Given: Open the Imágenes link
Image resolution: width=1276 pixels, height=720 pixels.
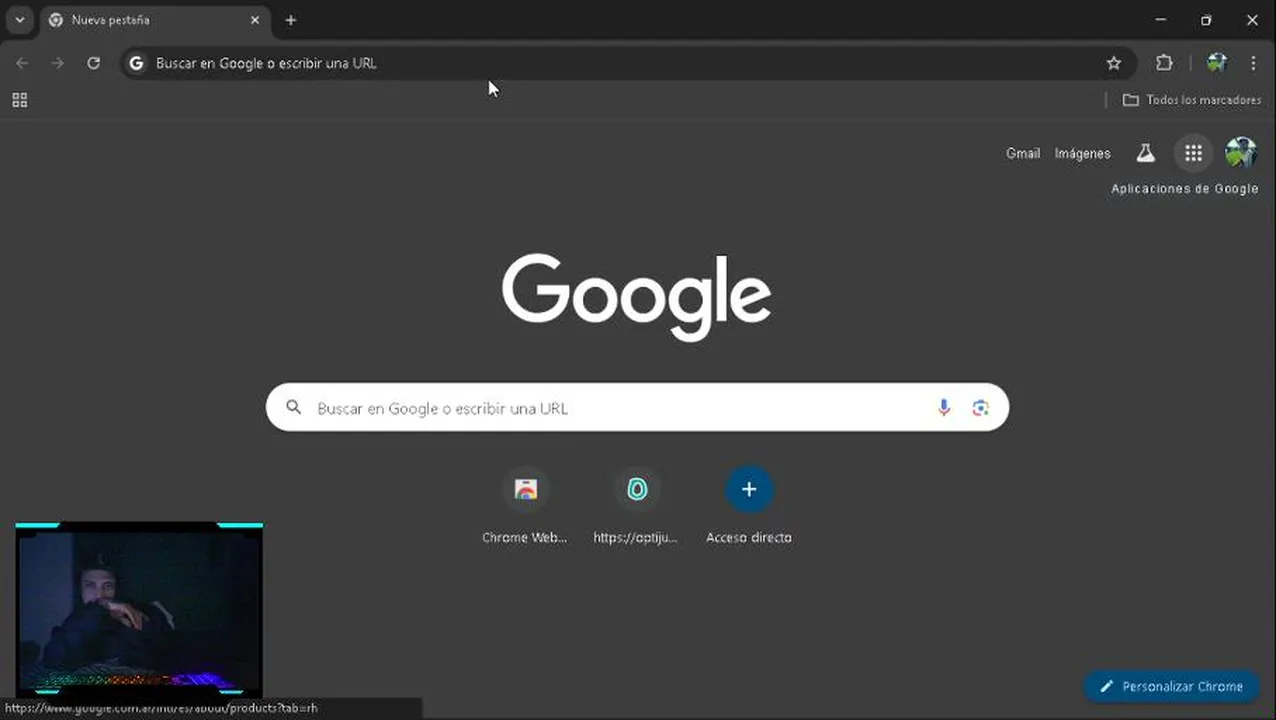Looking at the screenshot, I should coord(1082,153).
